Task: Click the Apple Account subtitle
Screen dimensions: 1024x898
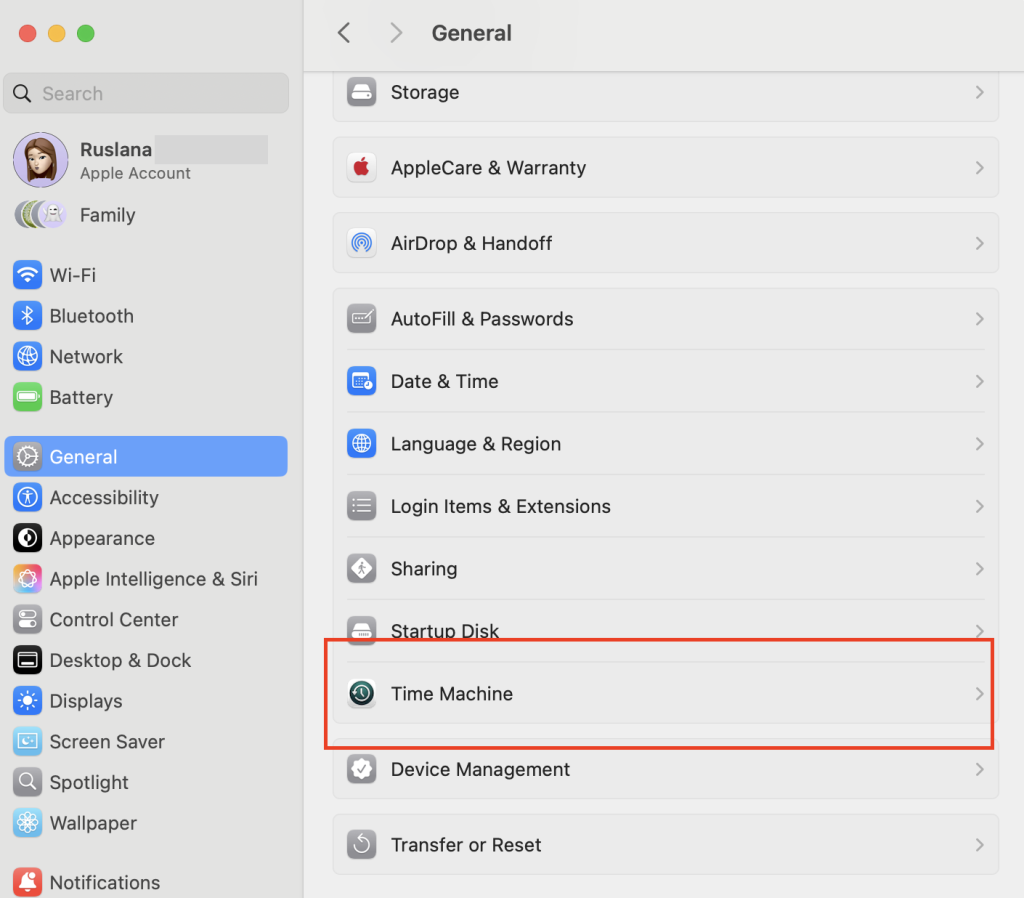Action: click(135, 173)
